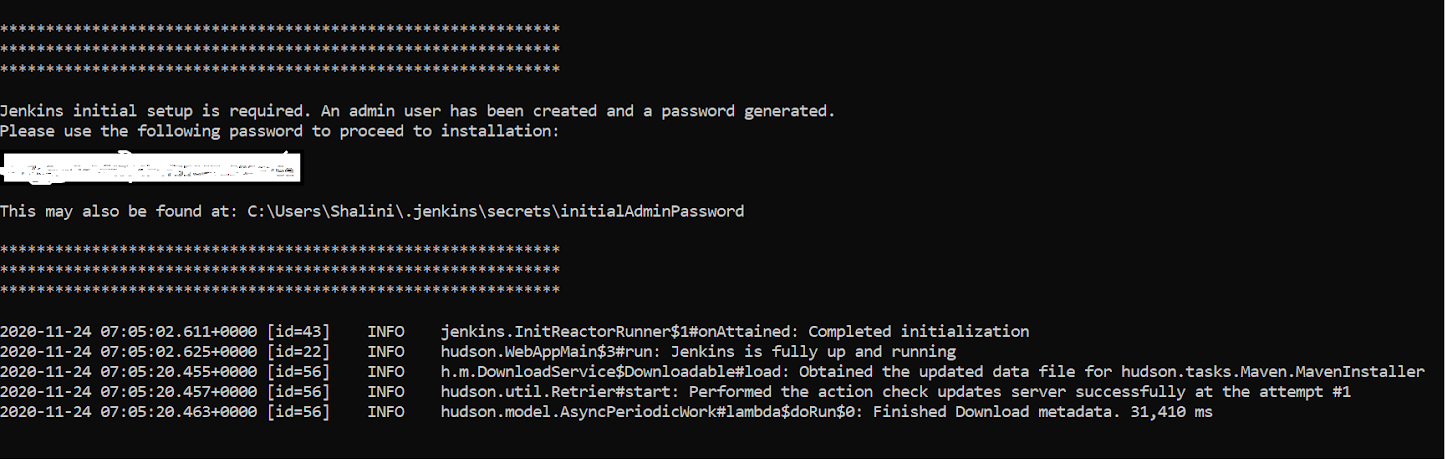Click the 'Completed initialization' message
The height and width of the screenshot is (459, 1445).
coord(918,331)
